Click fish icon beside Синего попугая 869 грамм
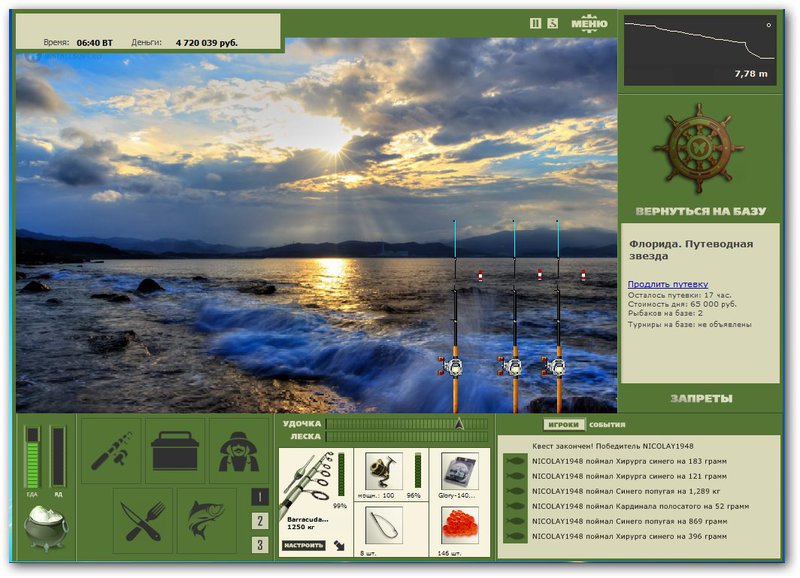Viewport: 800px width, 578px height. click(515, 521)
